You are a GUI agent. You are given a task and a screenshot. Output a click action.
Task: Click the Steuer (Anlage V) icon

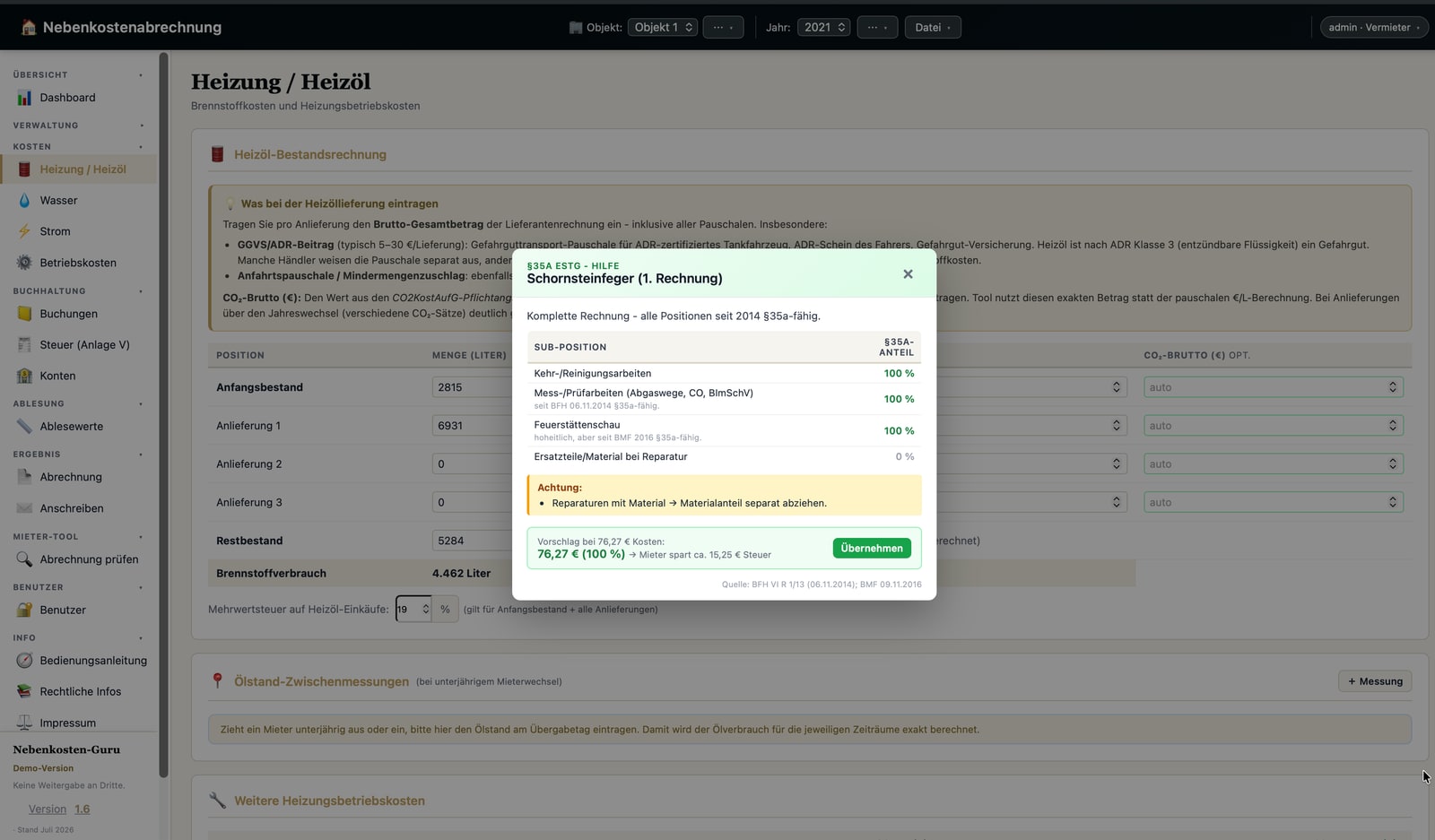(x=24, y=345)
